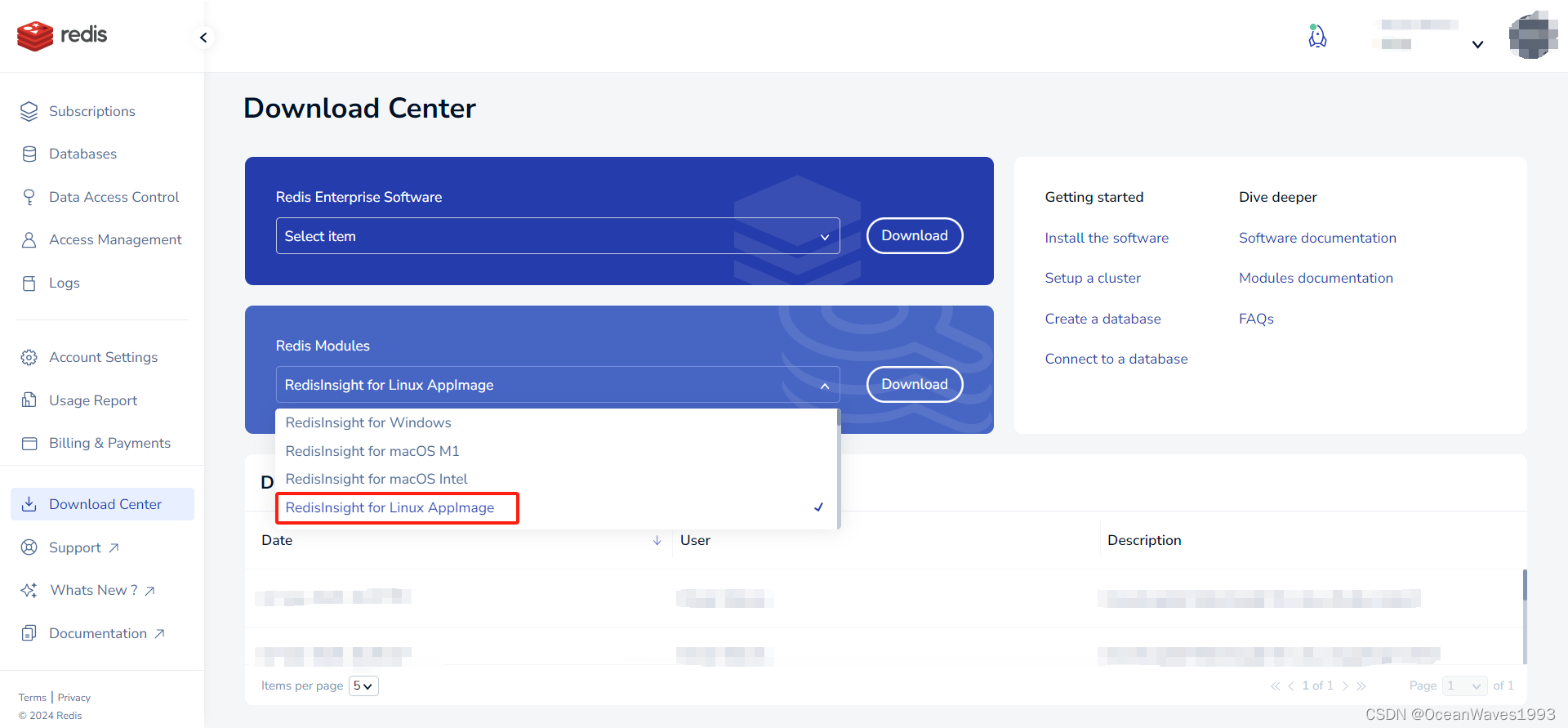Open the Logs page
1568x728 pixels.
tap(65, 283)
